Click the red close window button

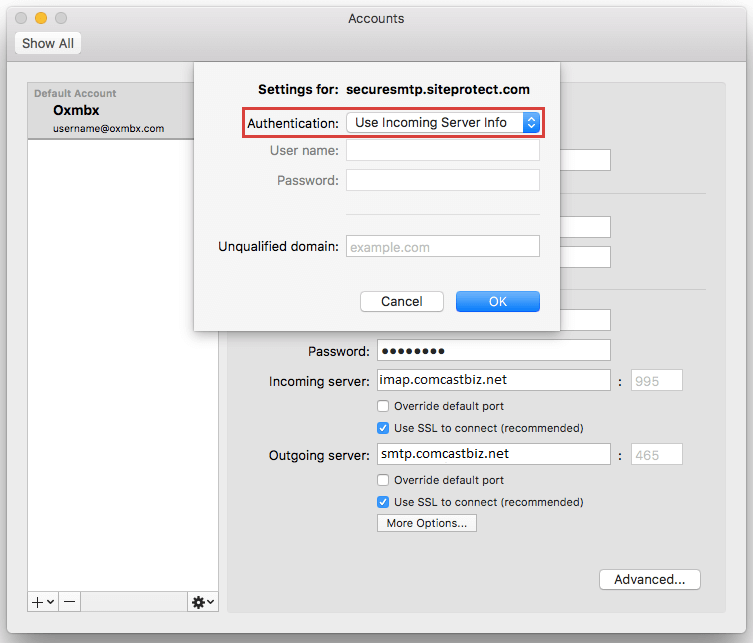tap(21, 18)
